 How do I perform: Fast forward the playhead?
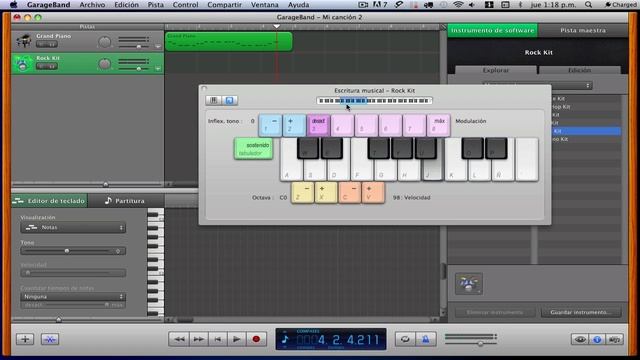coord(198,339)
